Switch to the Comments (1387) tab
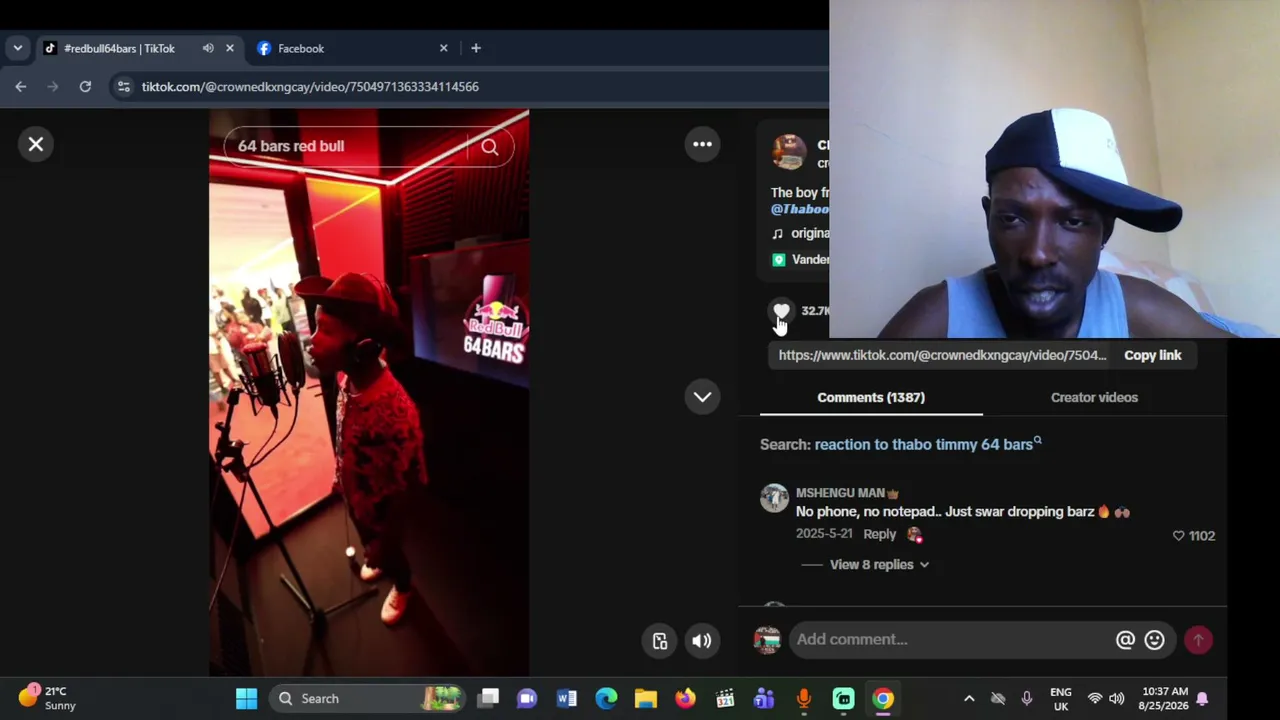This screenshot has height=720, width=1280. pos(871,397)
